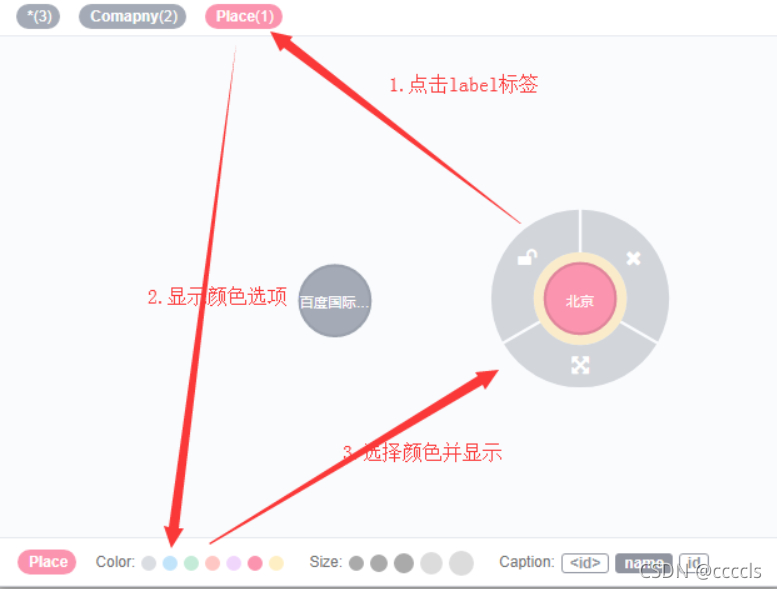Open the Place(1) label tag

[x=244, y=16]
